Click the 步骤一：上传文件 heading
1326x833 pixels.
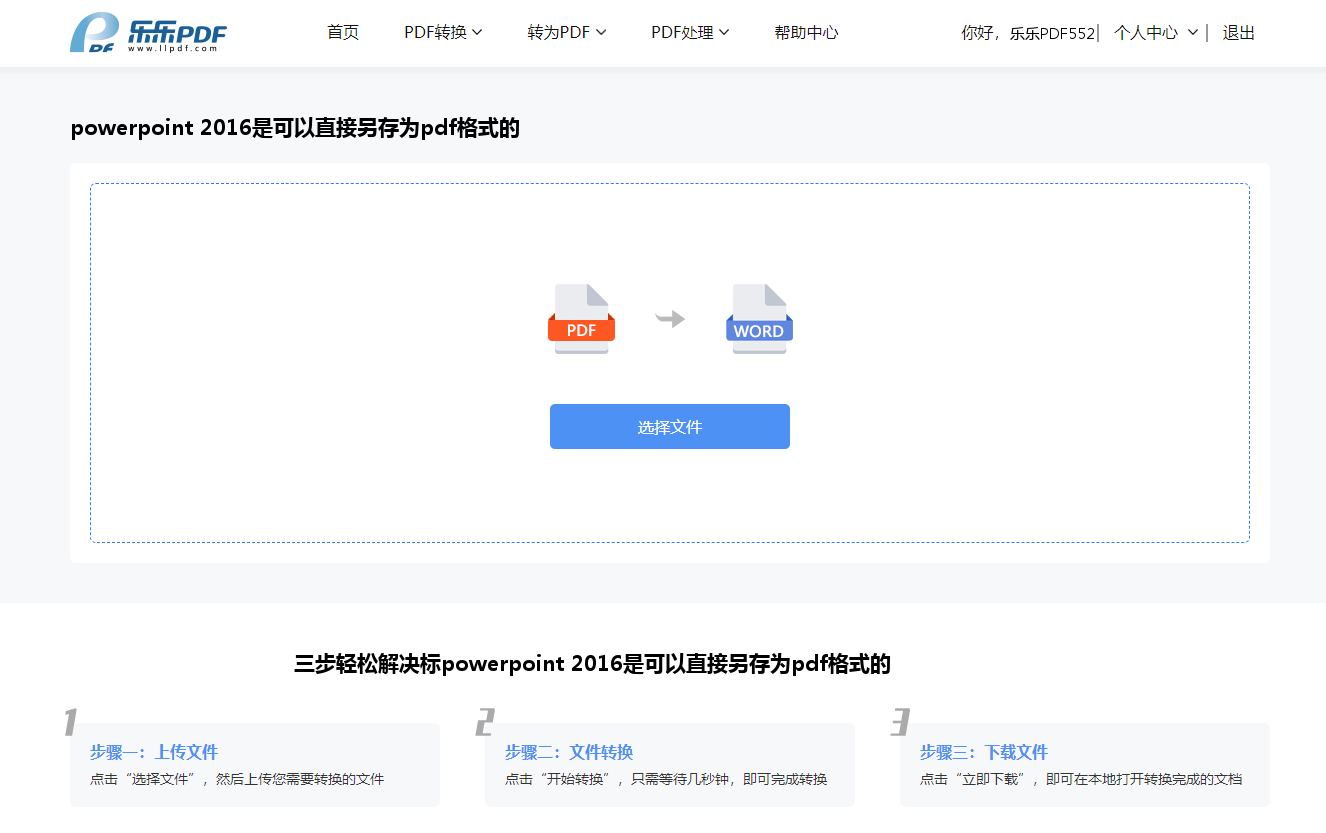pos(154,752)
